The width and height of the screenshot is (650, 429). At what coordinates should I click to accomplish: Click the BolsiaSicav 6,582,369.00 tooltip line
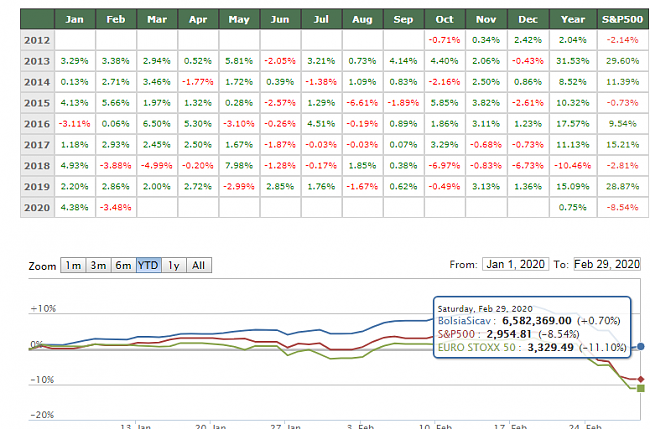[x=529, y=321]
